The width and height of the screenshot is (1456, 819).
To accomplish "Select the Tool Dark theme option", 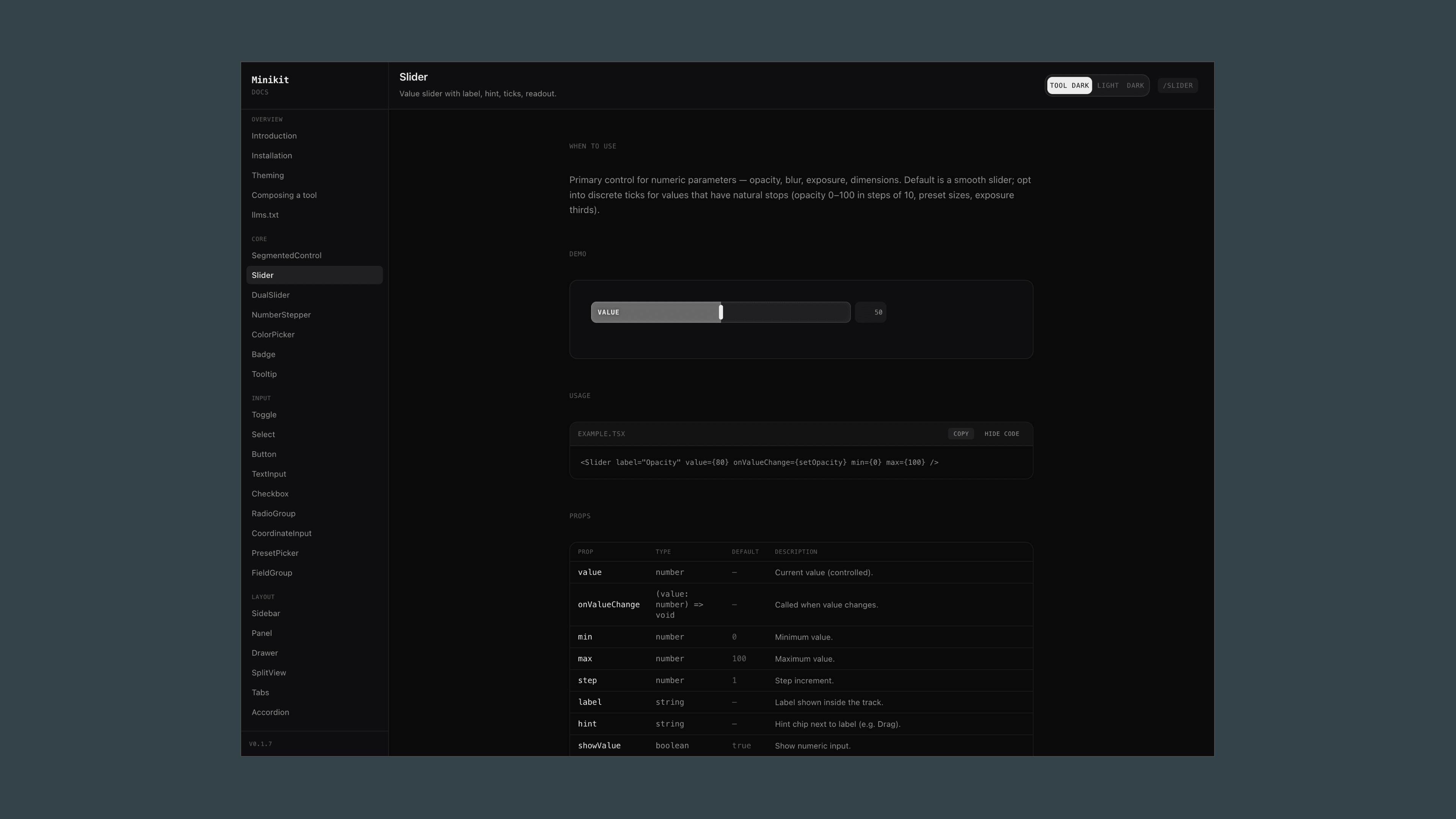I will click(1069, 85).
